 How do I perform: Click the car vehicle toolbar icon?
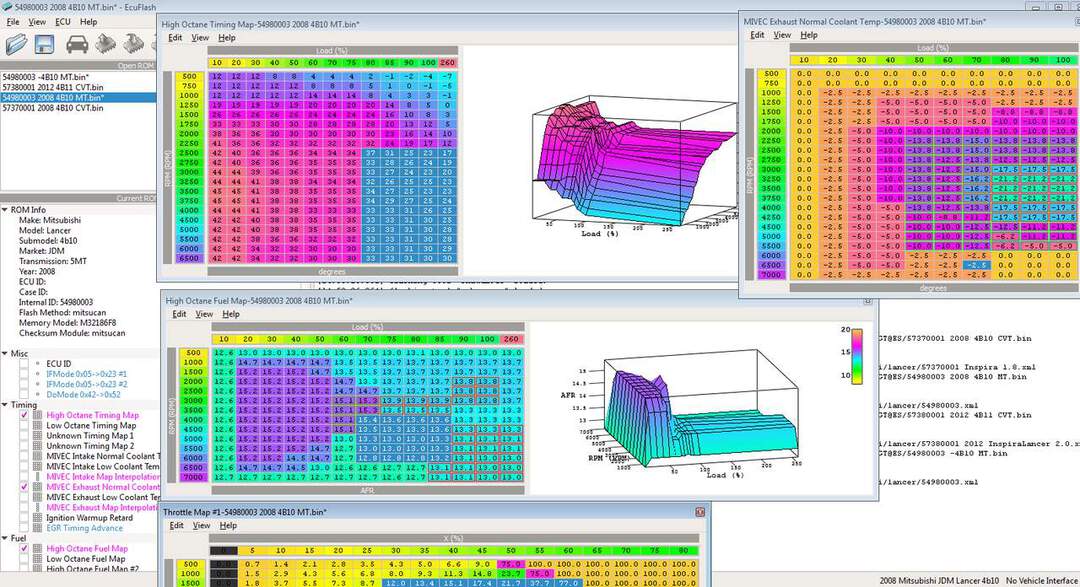tap(76, 44)
